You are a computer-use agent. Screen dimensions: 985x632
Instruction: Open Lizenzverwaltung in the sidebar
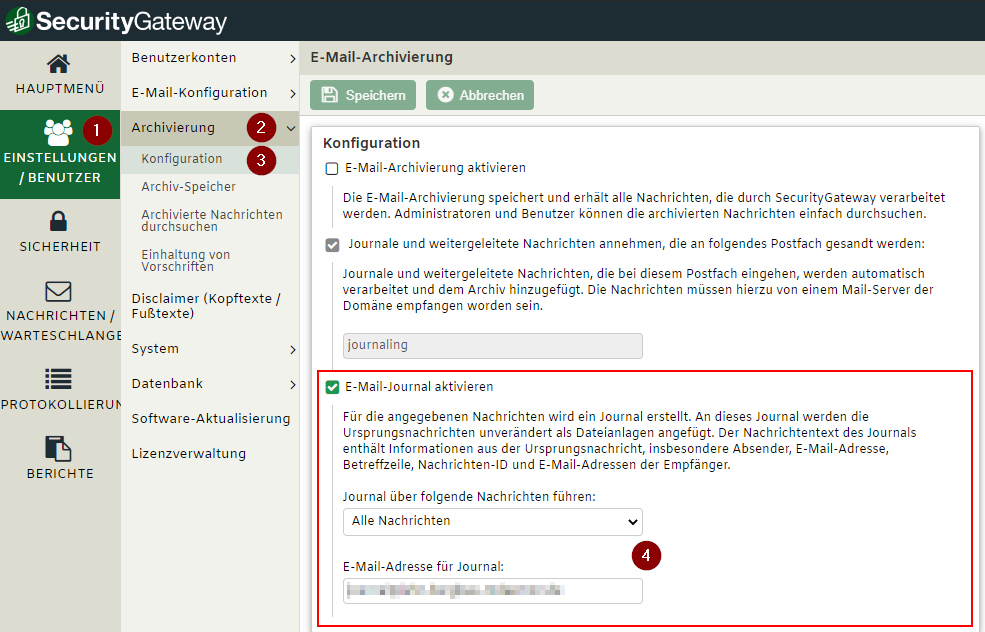[188, 453]
